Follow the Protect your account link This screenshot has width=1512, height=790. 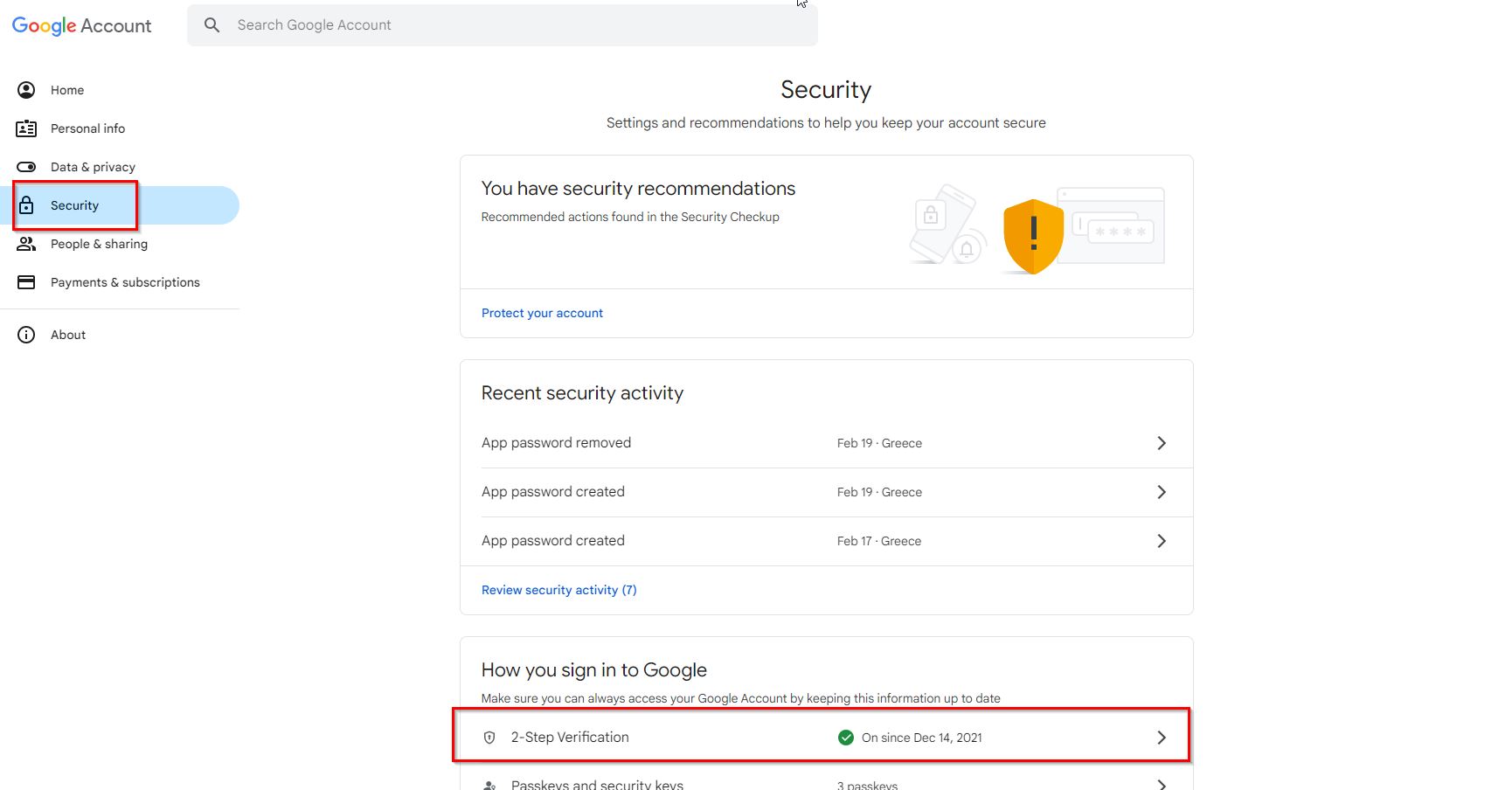[x=542, y=313]
